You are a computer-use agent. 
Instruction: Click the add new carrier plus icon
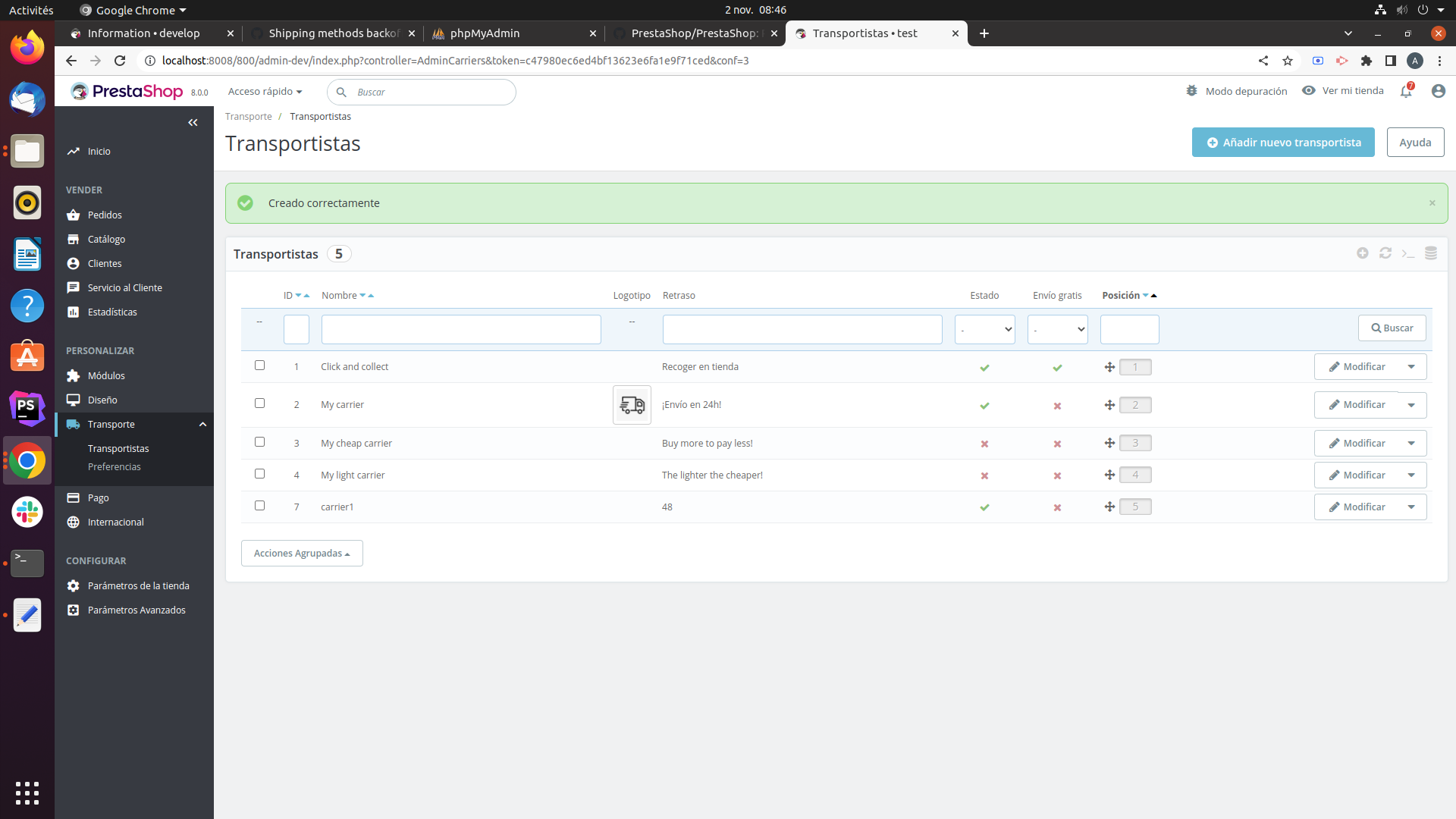pos(1363,253)
